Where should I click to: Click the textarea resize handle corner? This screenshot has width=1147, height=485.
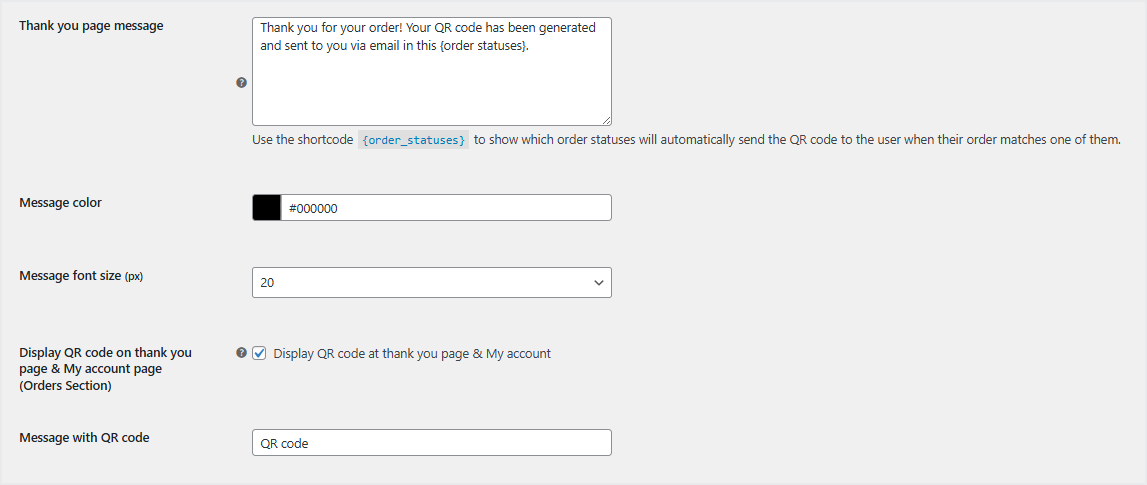(606, 119)
